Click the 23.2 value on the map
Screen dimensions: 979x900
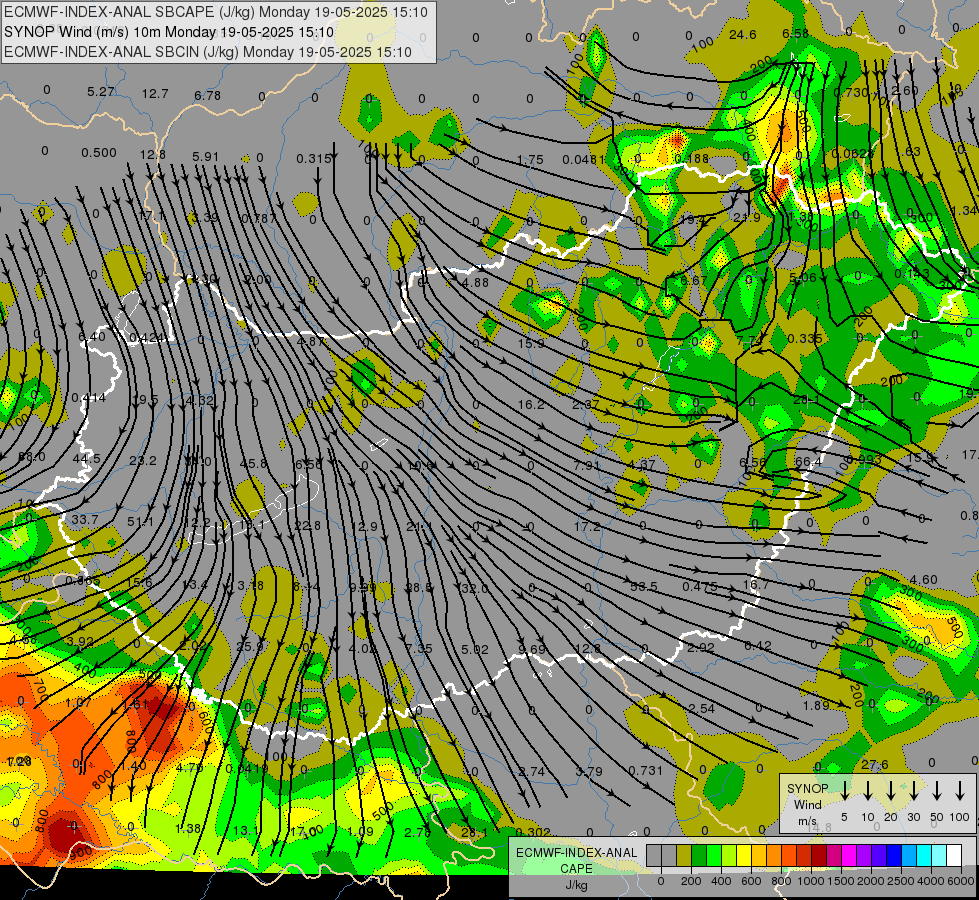coord(142,460)
